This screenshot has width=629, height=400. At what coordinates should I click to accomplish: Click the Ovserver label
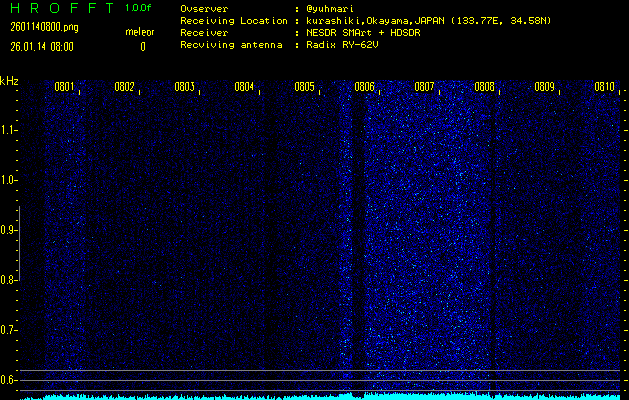pos(204,9)
